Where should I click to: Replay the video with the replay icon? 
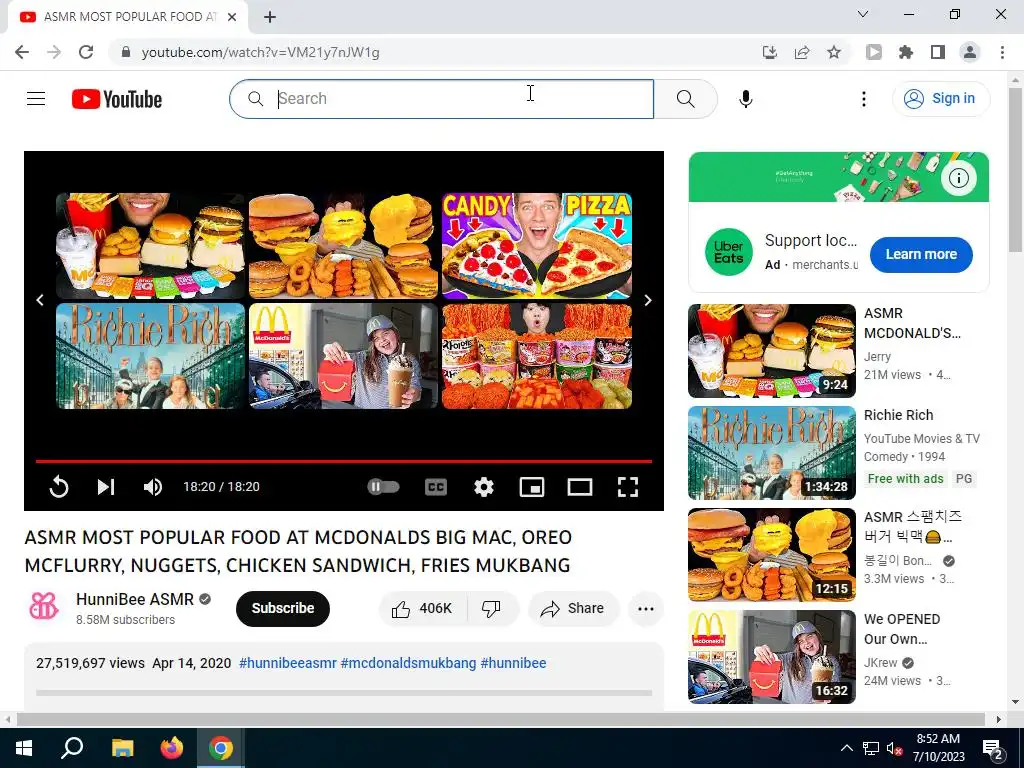(59, 487)
